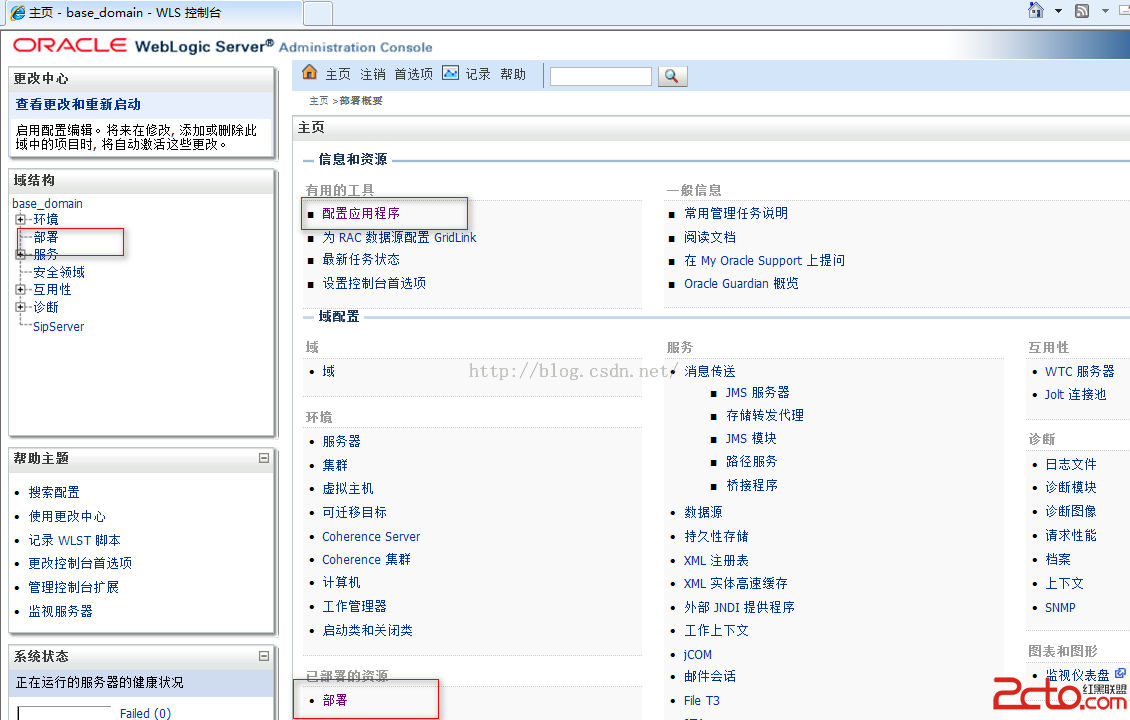The height and width of the screenshot is (720, 1130).
Task: Open the 数据源 link
Action: [x=703, y=512]
